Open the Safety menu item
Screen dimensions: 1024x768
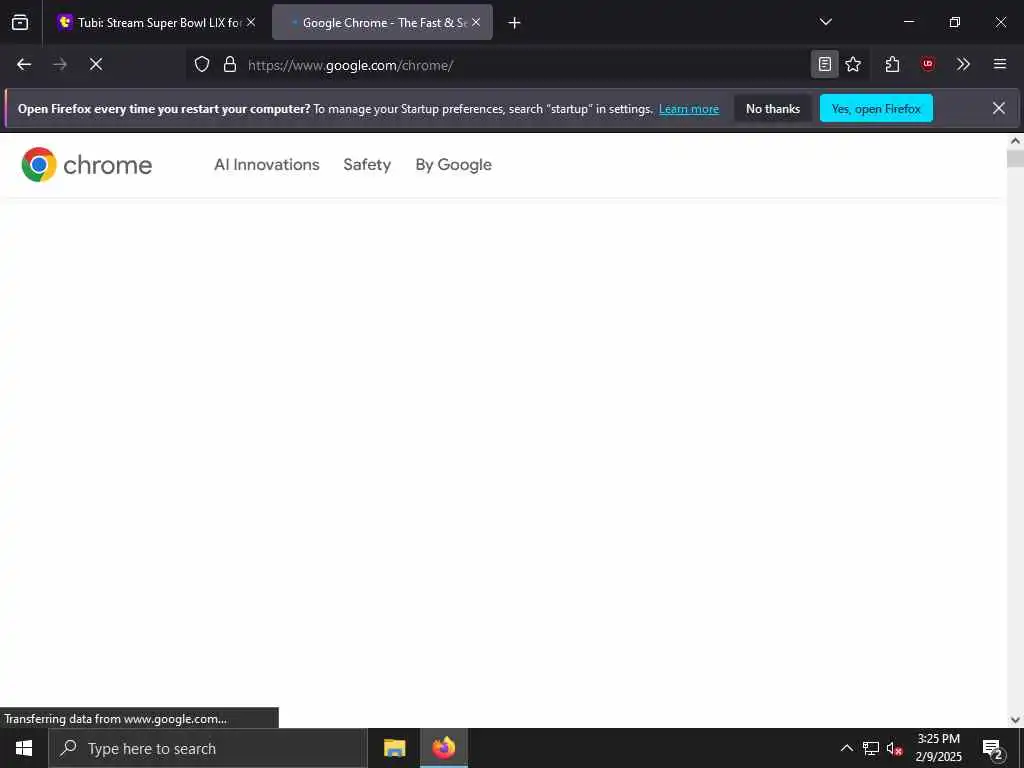pos(367,165)
